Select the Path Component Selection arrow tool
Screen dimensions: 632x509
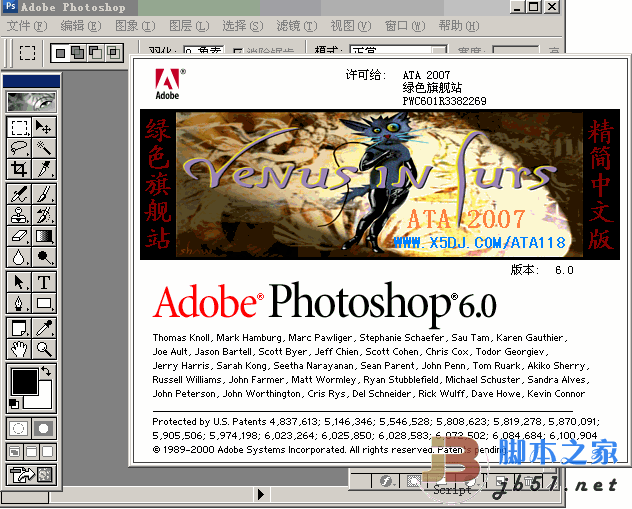pos(19,282)
